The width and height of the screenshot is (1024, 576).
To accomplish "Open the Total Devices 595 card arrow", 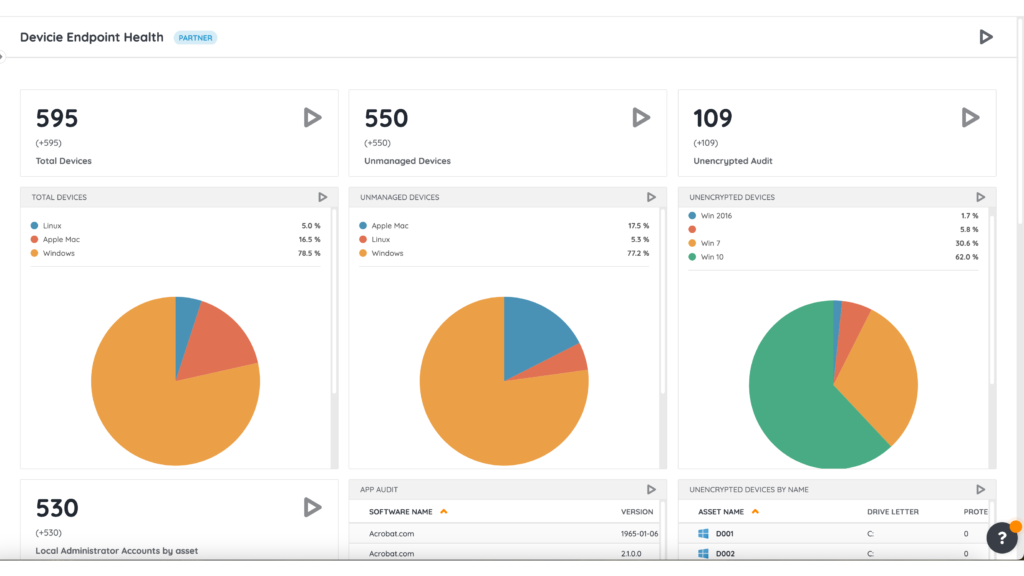I will pos(312,118).
